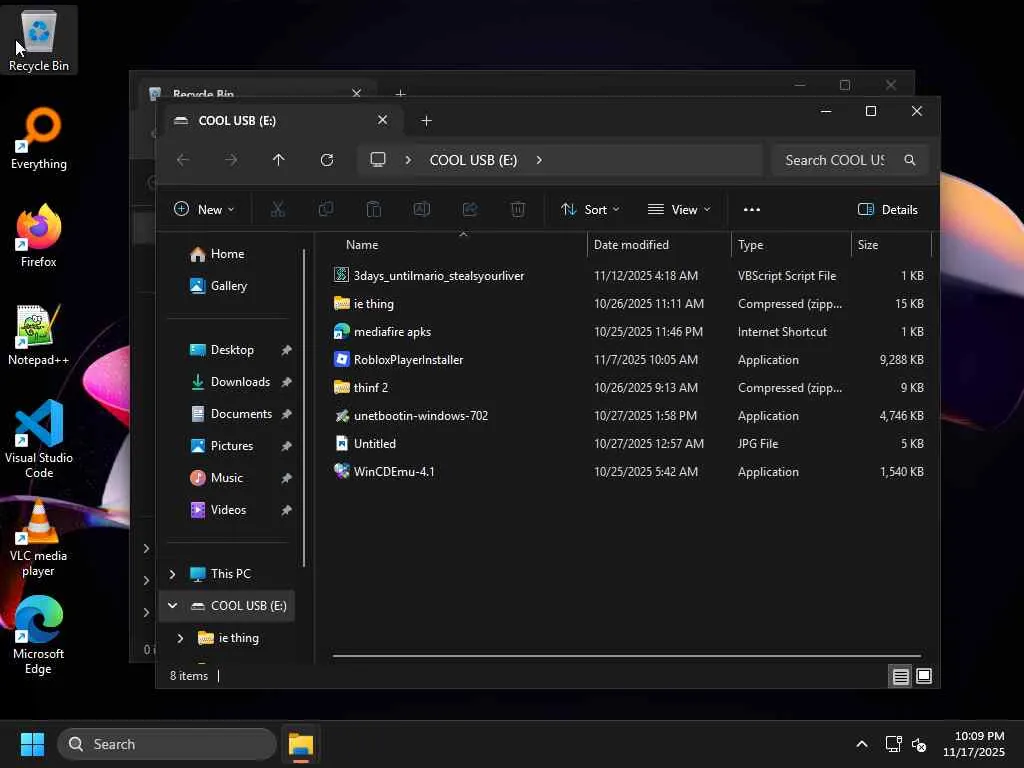Viewport: 1024px width, 768px height.
Task: Open Videos quick access folder
Action: (x=228, y=510)
